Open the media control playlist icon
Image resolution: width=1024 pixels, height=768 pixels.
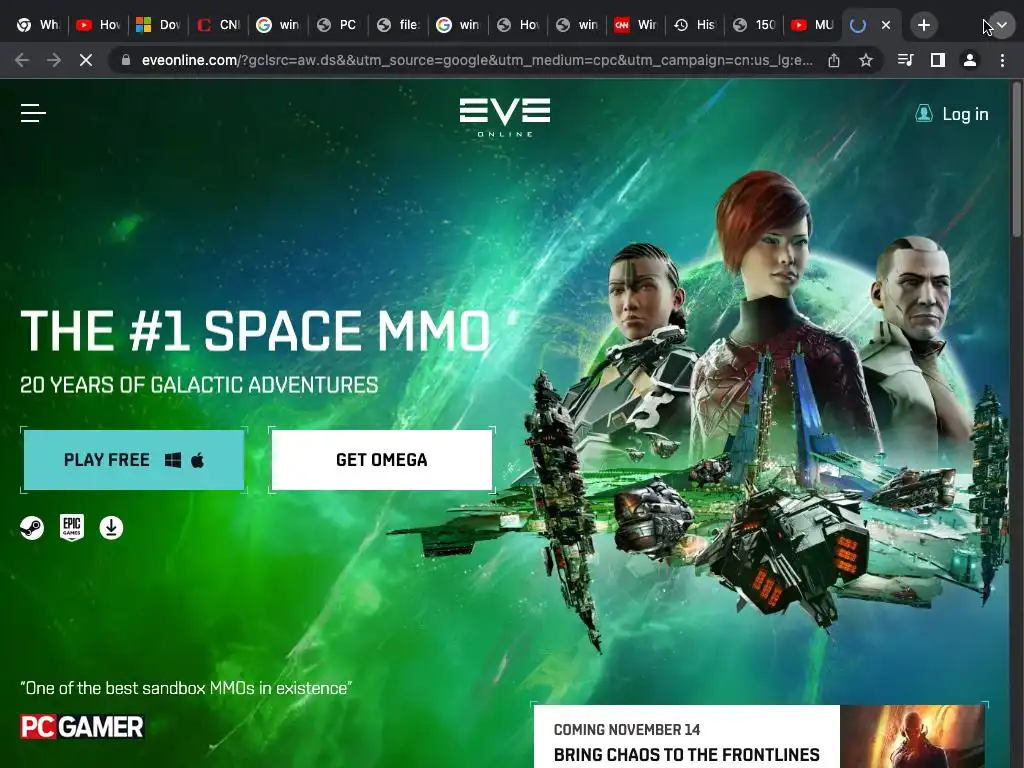click(905, 60)
